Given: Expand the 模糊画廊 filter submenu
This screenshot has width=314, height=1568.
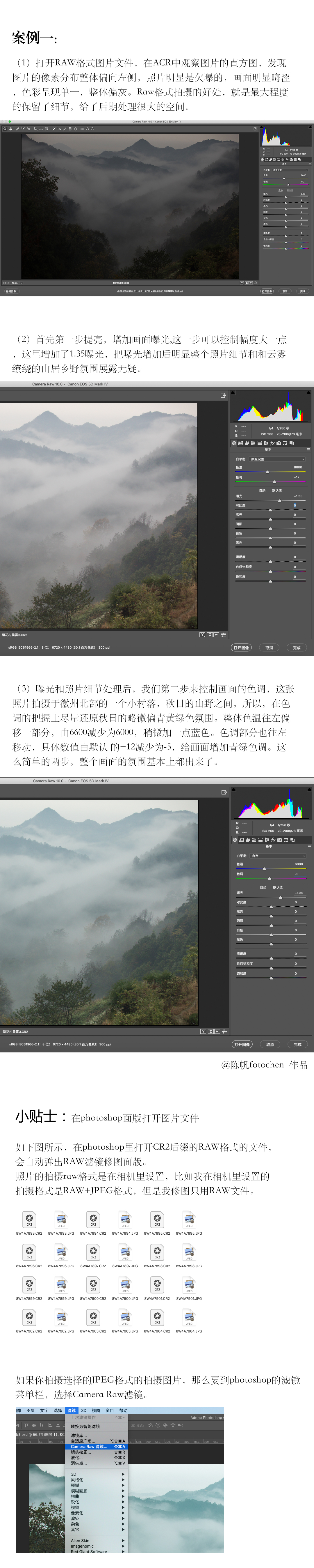Looking at the screenshot, I should pos(98,1491).
